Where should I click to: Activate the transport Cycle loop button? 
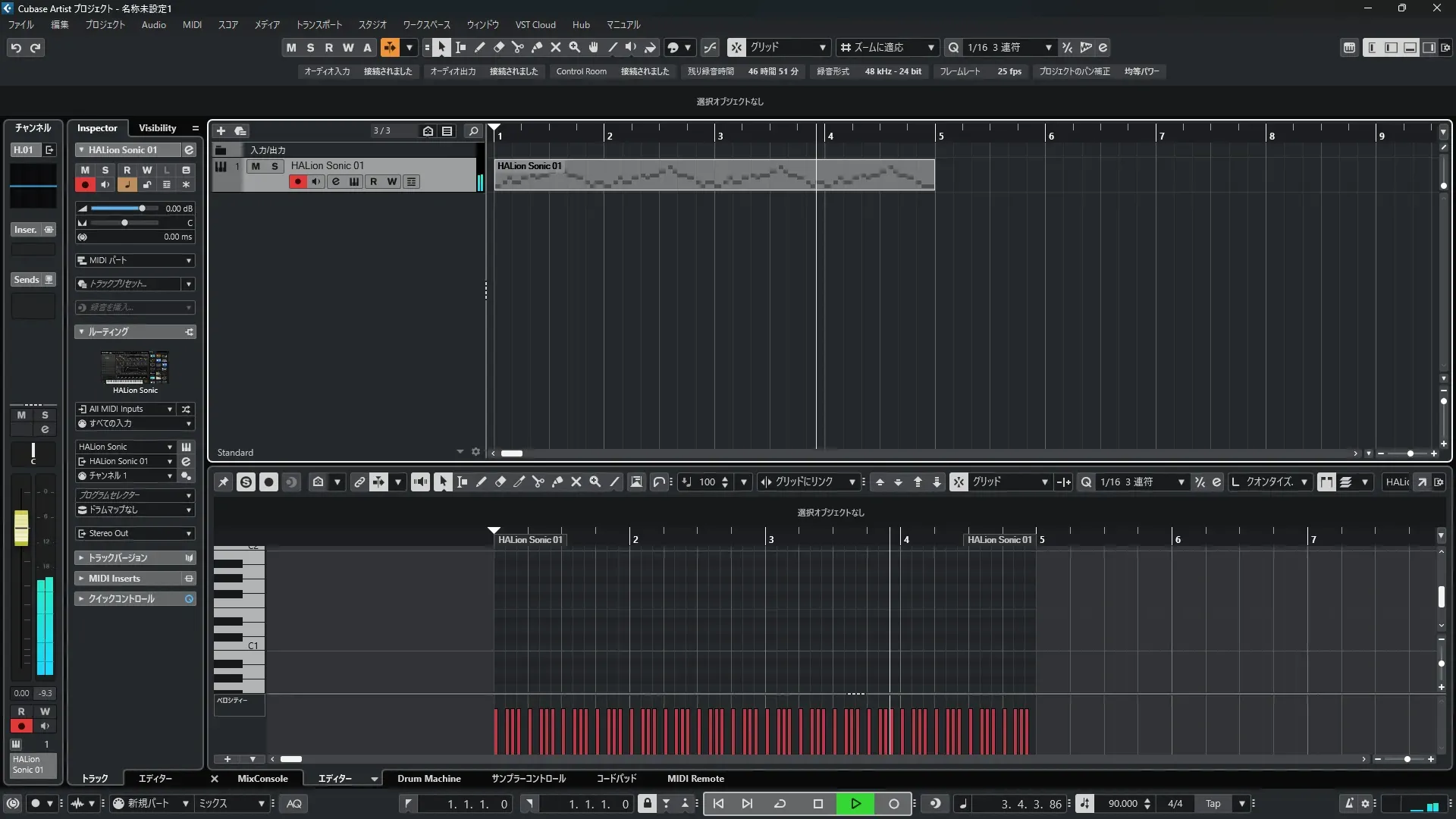[780, 804]
